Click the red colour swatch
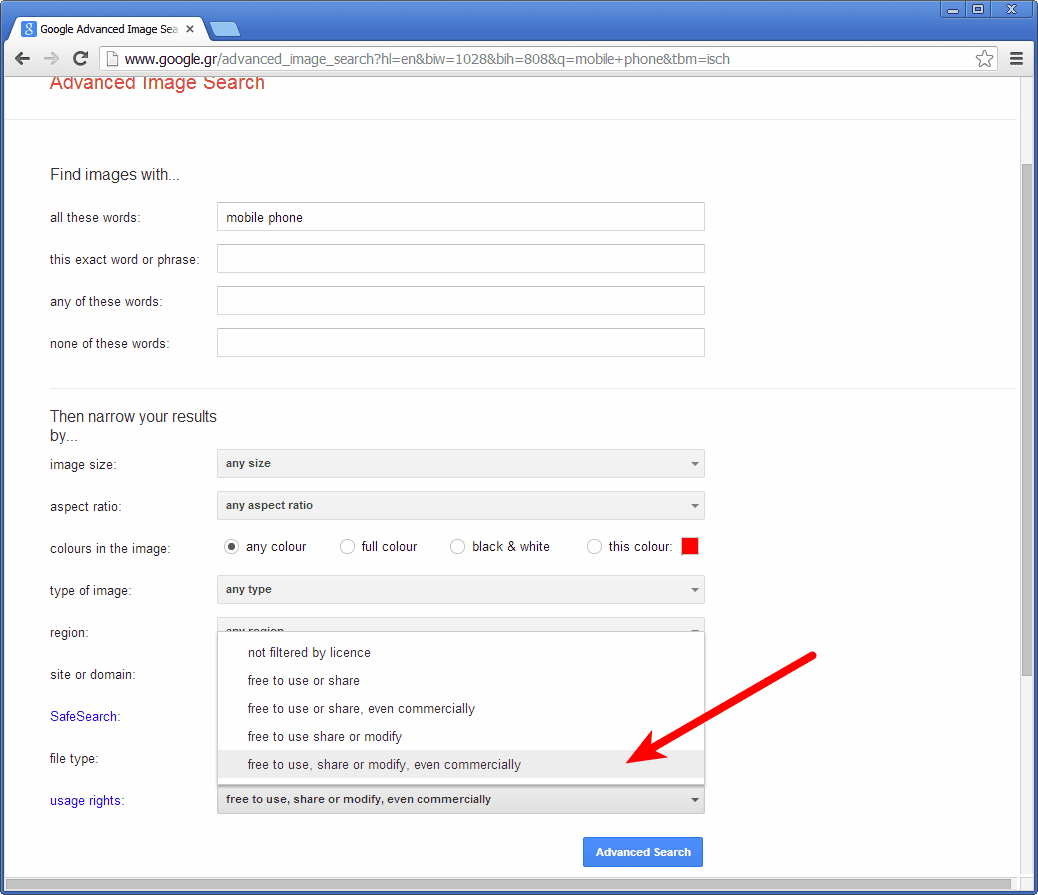This screenshot has width=1038, height=895. tap(690, 546)
